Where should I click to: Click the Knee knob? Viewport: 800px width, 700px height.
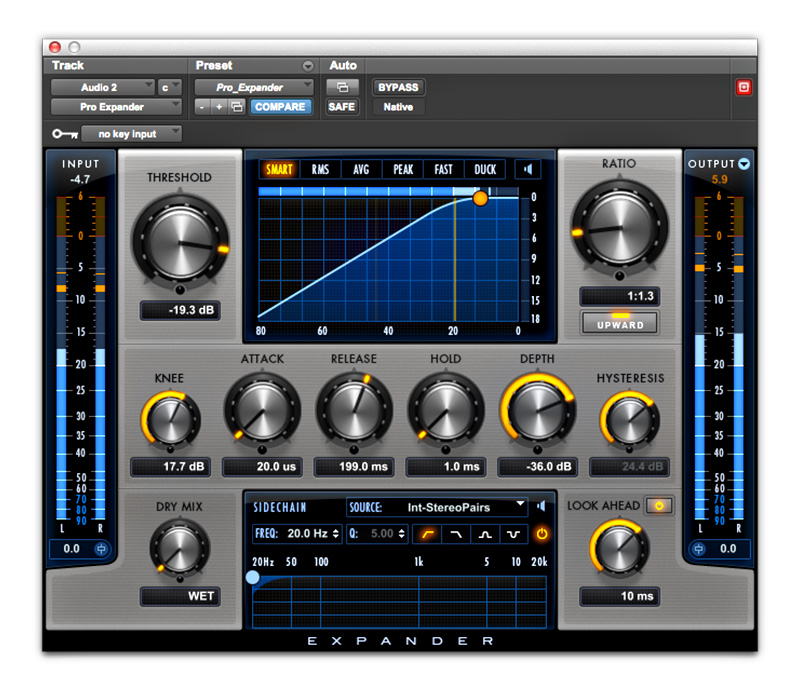(x=170, y=420)
